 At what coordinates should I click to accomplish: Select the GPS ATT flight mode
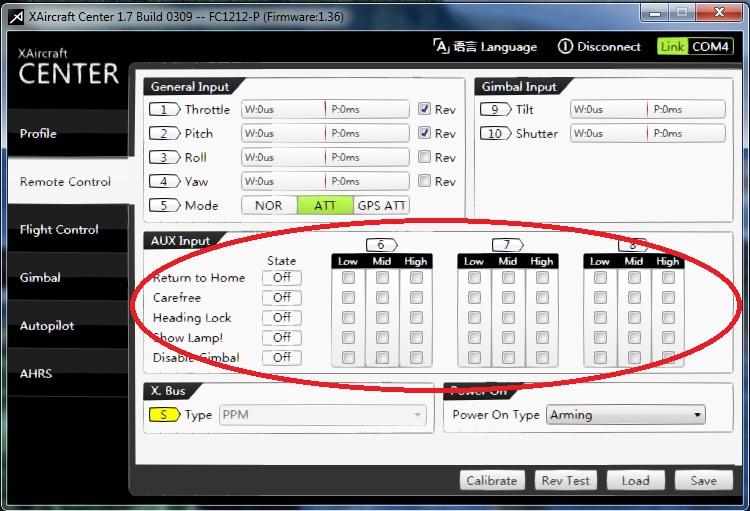point(381,205)
